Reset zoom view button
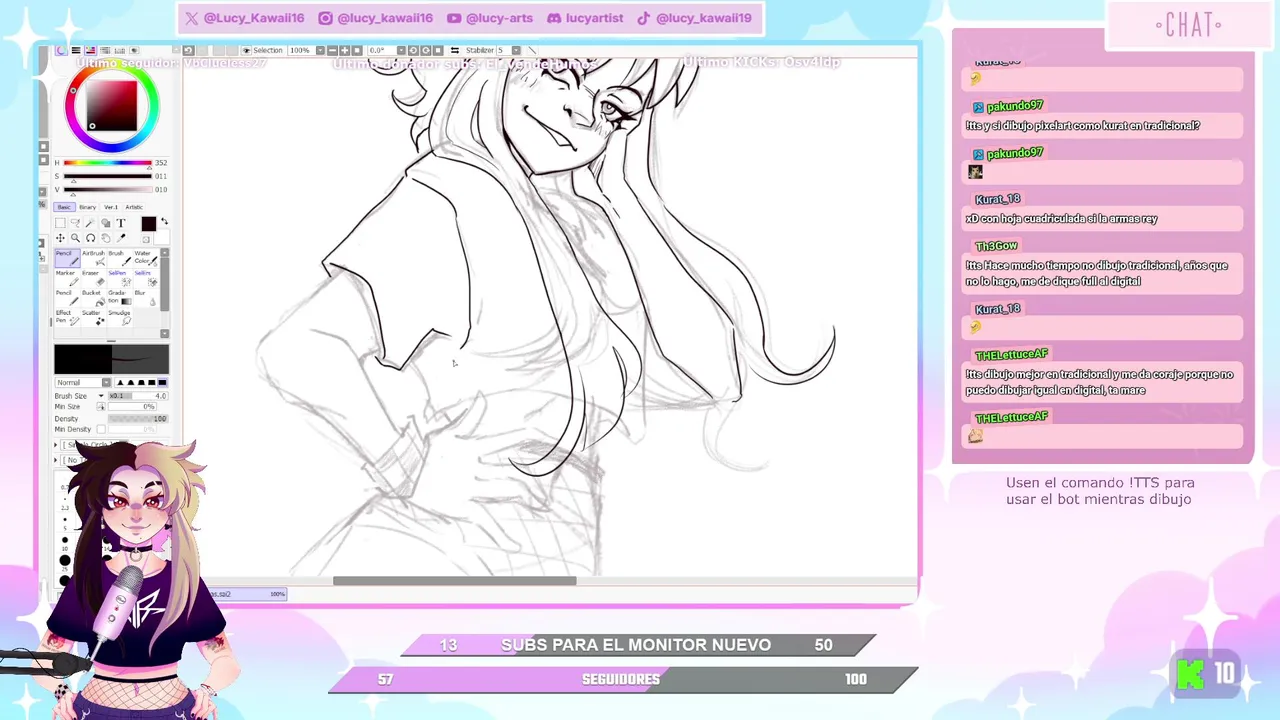The image size is (1280, 720). [357, 50]
